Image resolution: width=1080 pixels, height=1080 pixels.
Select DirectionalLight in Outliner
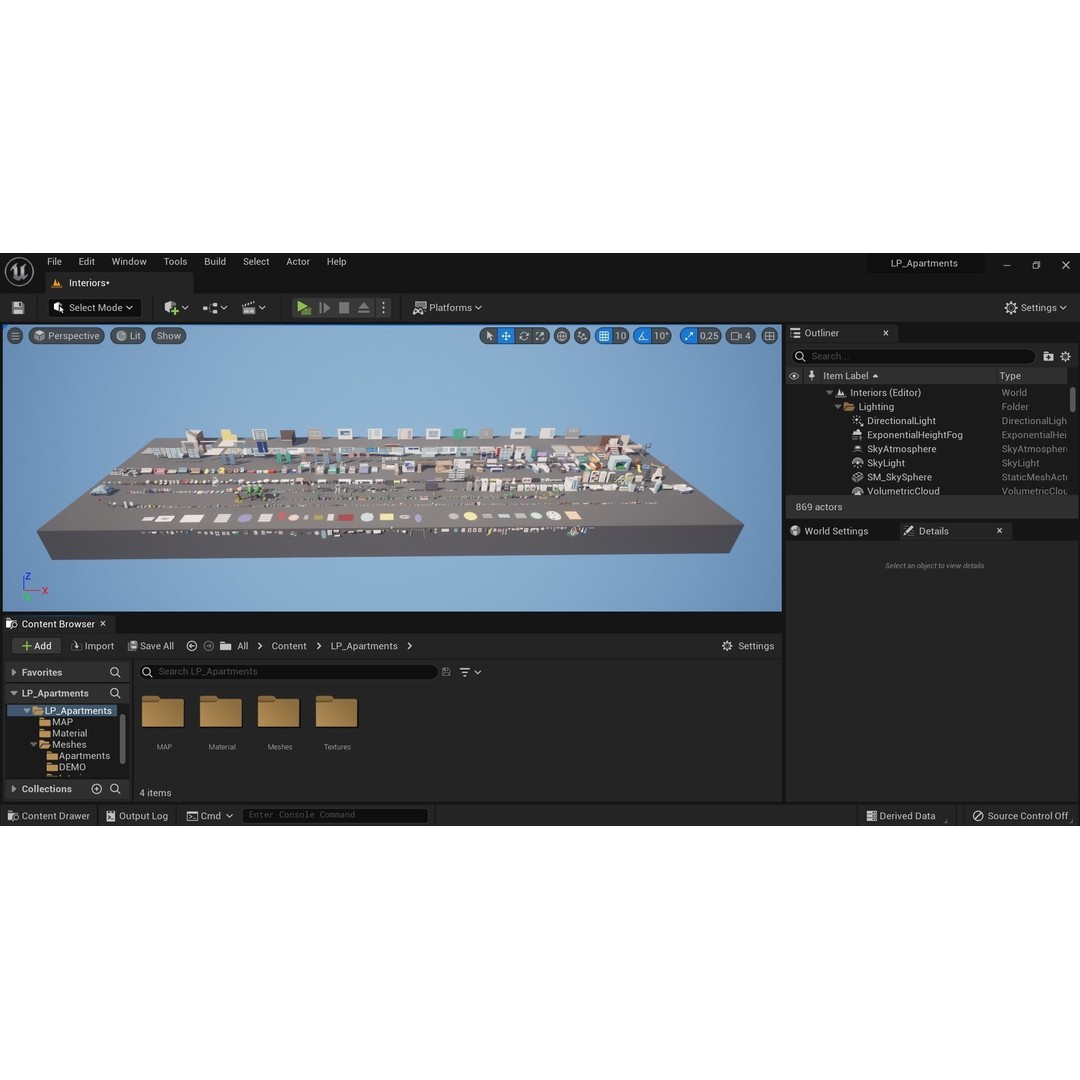tap(901, 421)
